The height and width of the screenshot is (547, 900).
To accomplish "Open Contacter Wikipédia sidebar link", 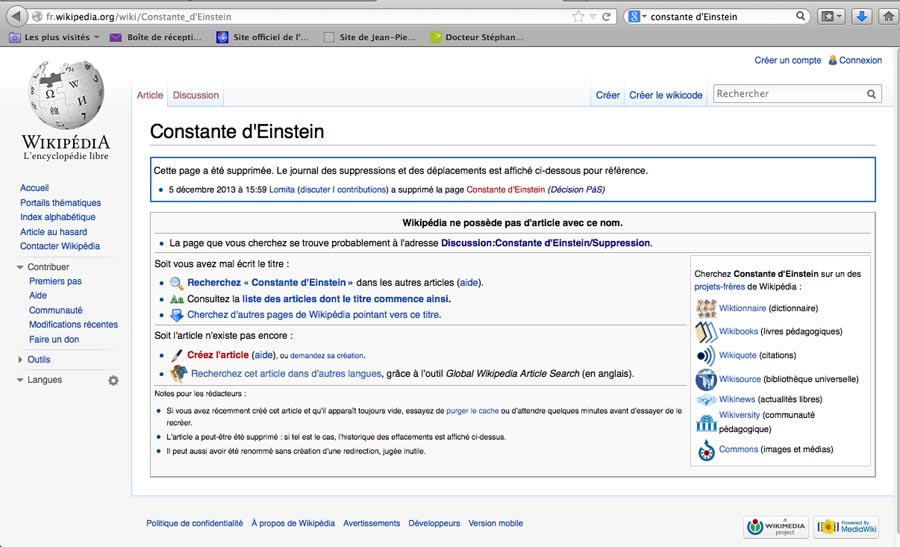I will click(60, 246).
